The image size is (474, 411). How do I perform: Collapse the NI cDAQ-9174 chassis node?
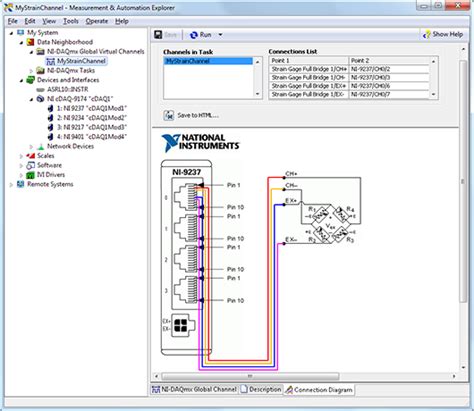click(32, 99)
